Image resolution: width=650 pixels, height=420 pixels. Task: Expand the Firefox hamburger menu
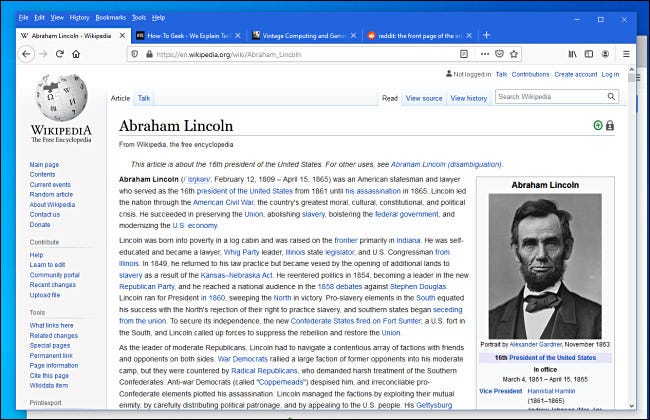626,54
